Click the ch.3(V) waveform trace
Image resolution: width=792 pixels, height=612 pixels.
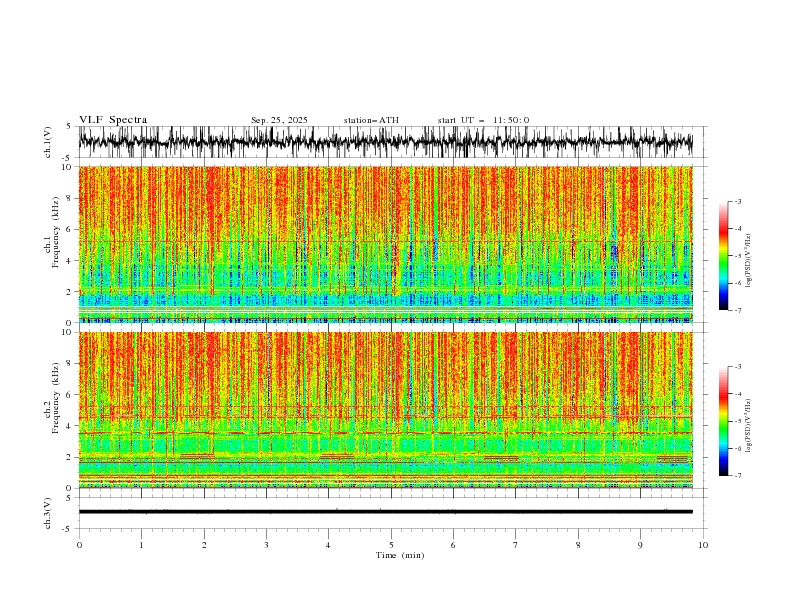click(386, 512)
